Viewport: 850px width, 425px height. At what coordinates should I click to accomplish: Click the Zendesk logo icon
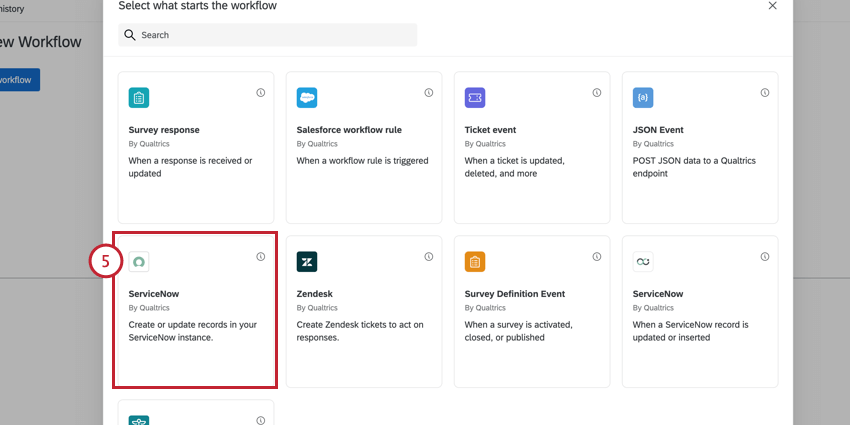307,262
